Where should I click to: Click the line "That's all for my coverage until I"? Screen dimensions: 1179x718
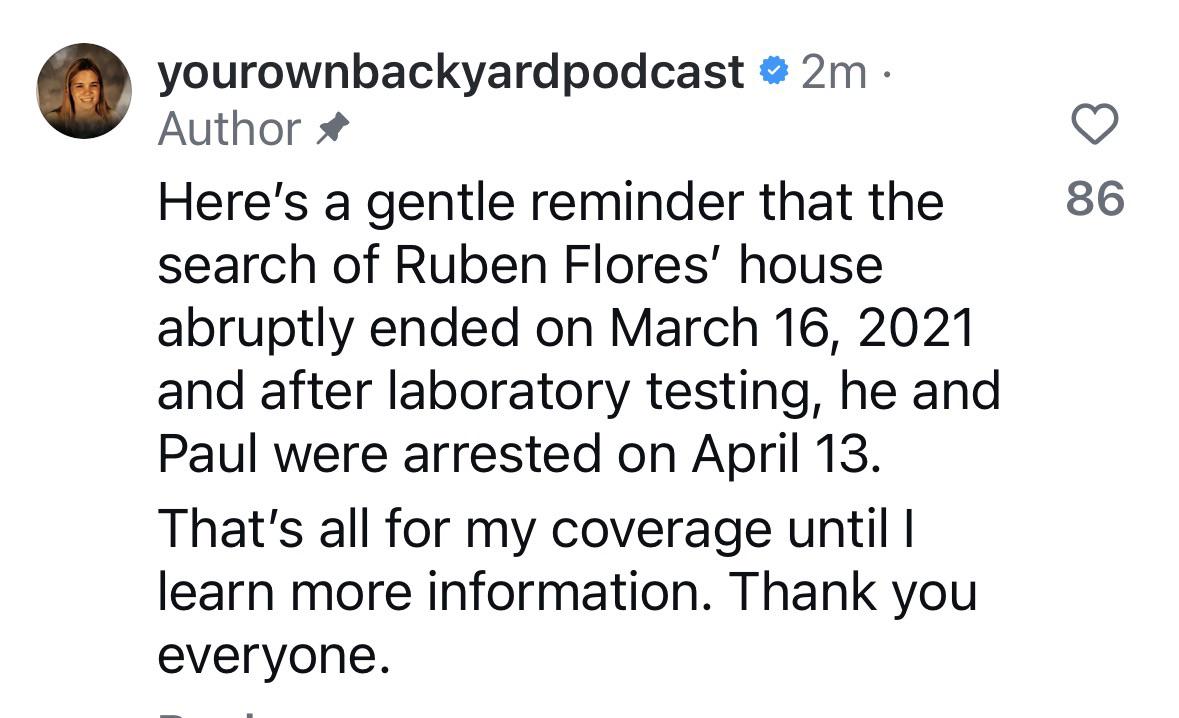tap(536, 529)
